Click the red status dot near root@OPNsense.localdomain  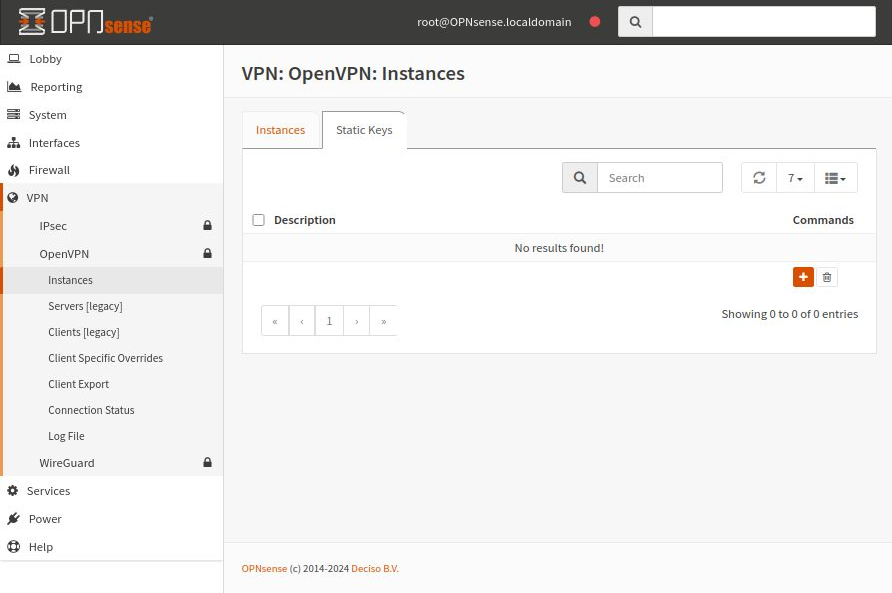point(595,21)
